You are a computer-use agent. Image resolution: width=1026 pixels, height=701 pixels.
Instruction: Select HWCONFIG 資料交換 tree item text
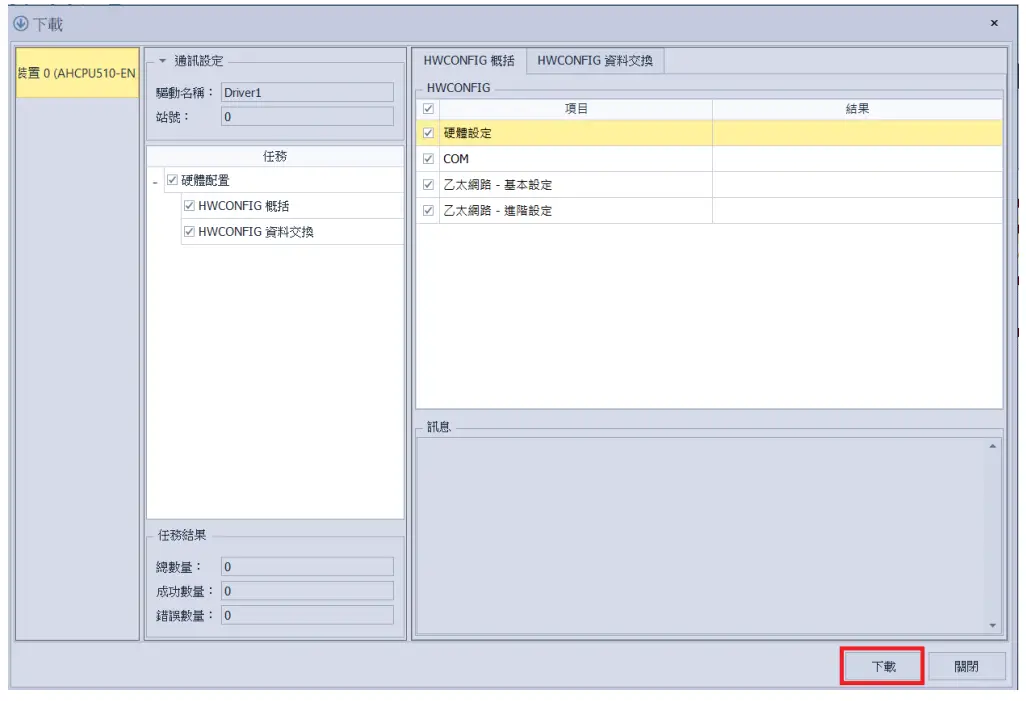256,232
